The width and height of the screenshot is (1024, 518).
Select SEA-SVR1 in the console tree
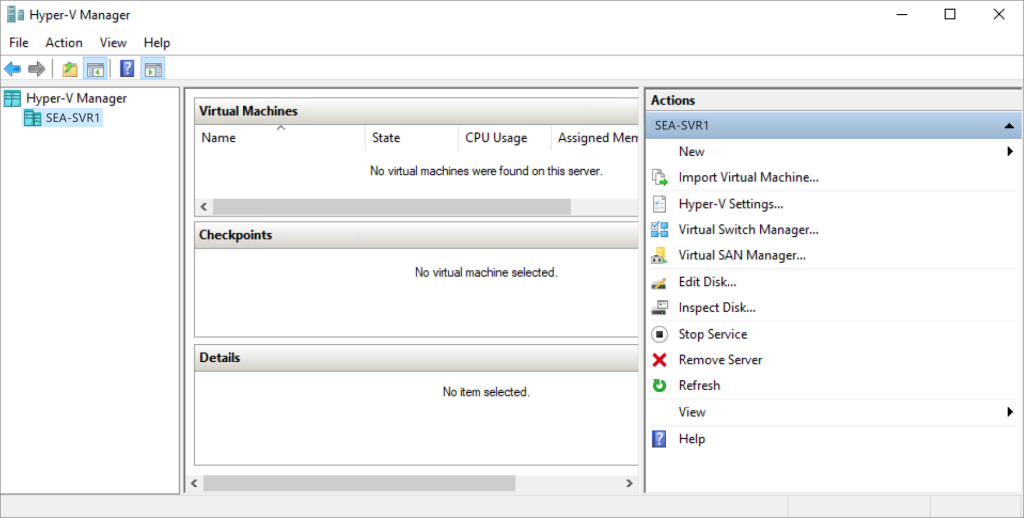tap(72, 118)
